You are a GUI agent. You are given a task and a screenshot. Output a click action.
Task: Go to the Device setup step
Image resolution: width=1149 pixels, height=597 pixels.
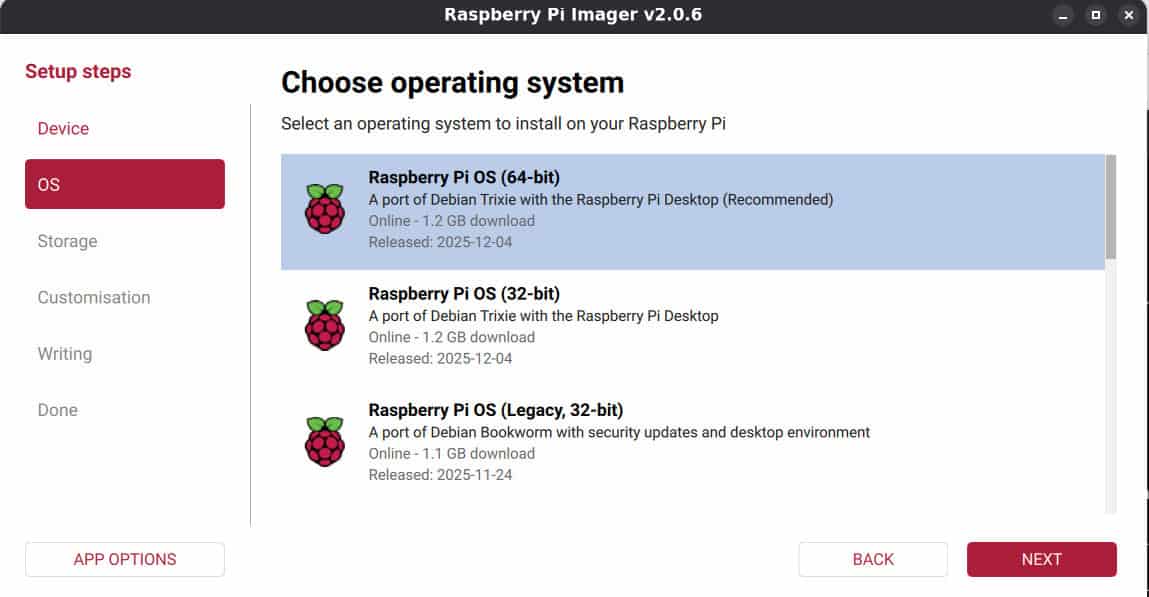click(63, 128)
